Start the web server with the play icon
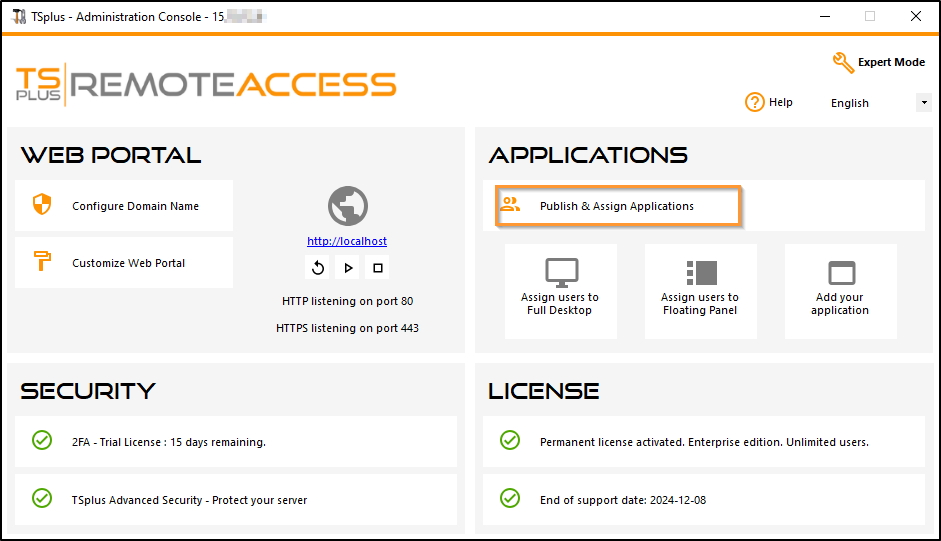 [348, 267]
